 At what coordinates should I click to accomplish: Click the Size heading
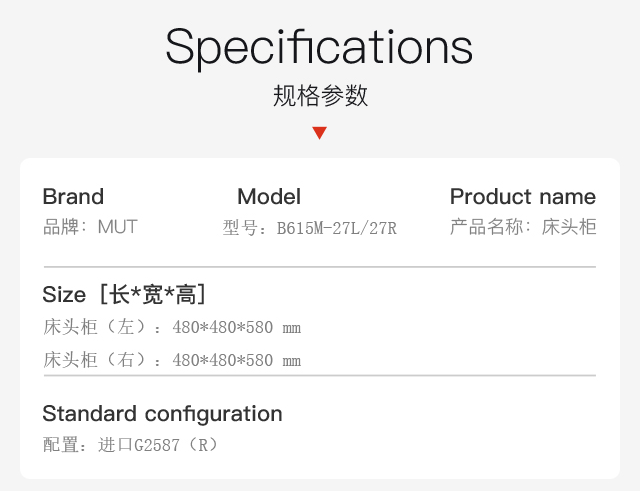pyautogui.click(x=64, y=294)
